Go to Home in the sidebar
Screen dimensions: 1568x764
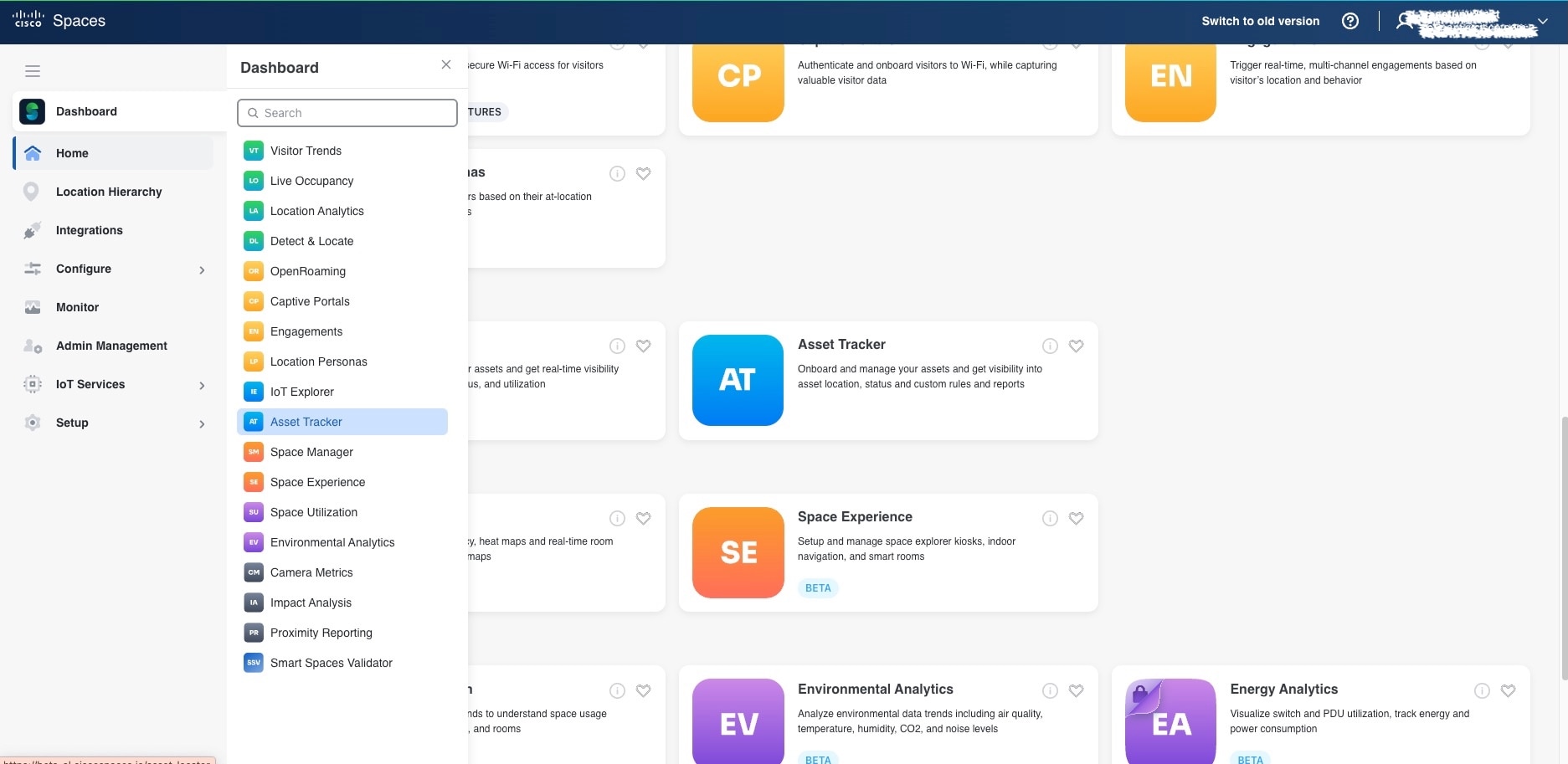click(x=113, y=153)
